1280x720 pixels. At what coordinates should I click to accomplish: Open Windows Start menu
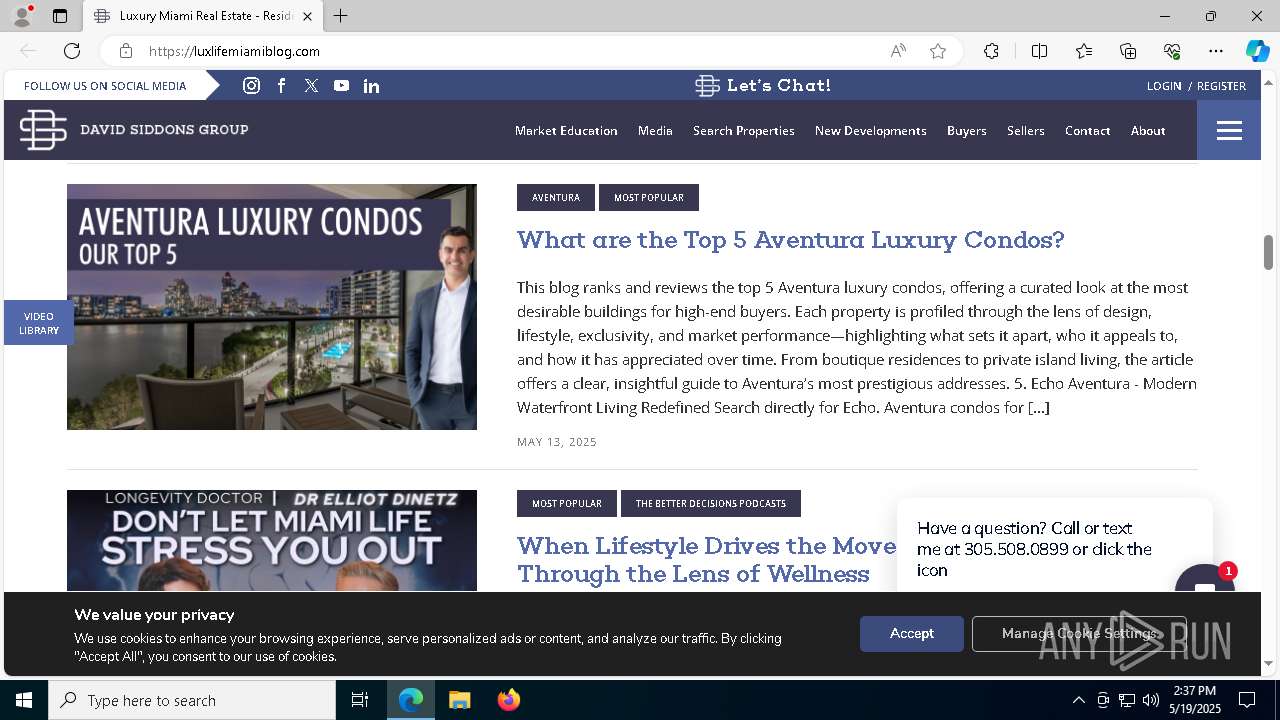pyautogui.click(x=24, y=700)
